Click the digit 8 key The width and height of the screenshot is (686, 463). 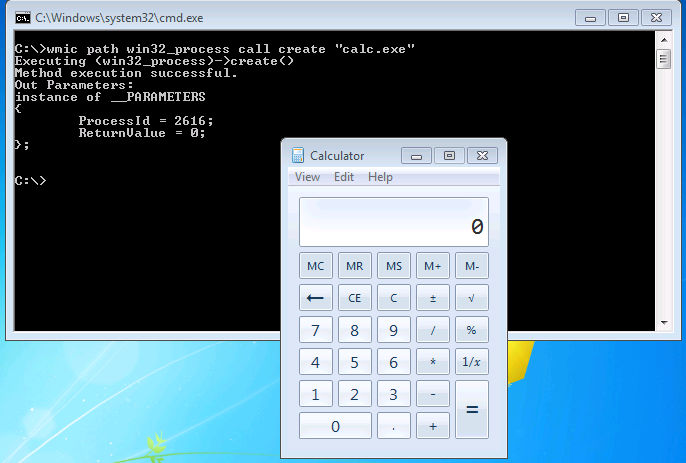click(354, 330)
